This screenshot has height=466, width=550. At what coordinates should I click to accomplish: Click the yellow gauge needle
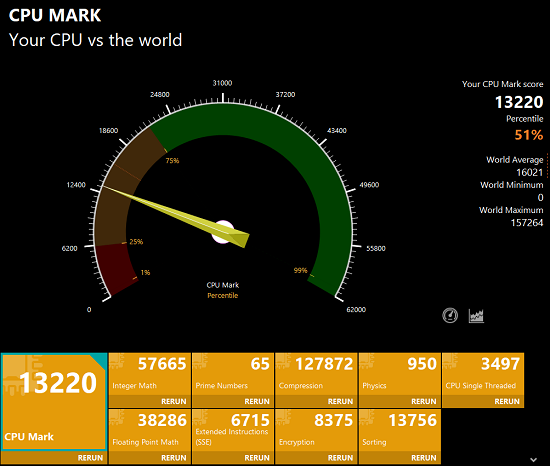(175, 216)
